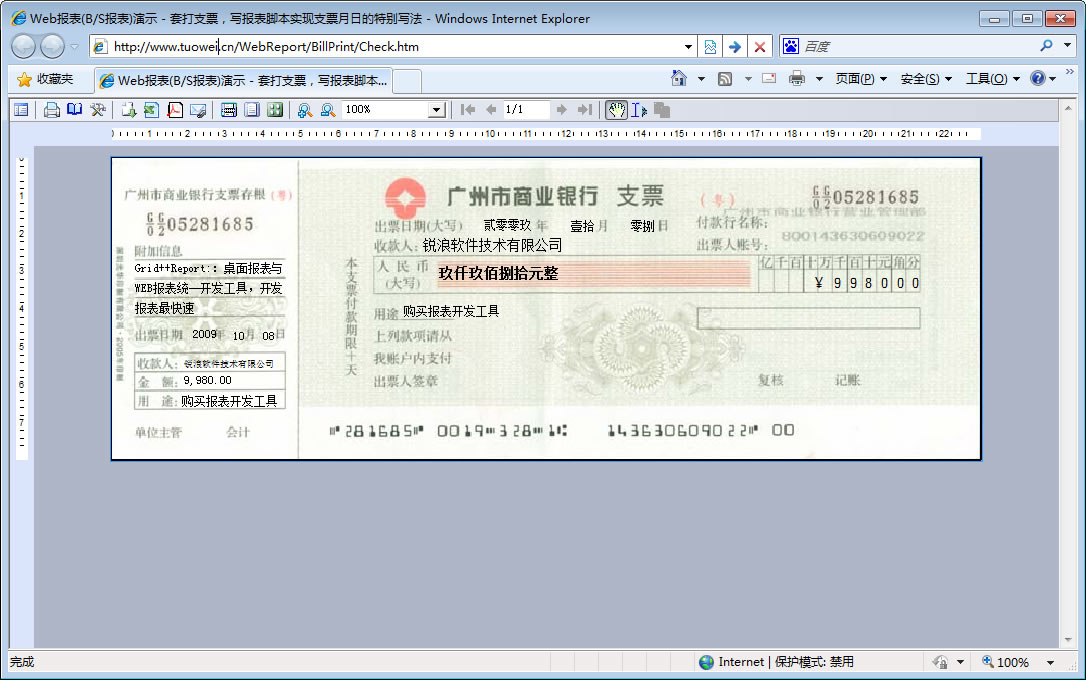Click the stop loading red X

click(x=760, y=46)
